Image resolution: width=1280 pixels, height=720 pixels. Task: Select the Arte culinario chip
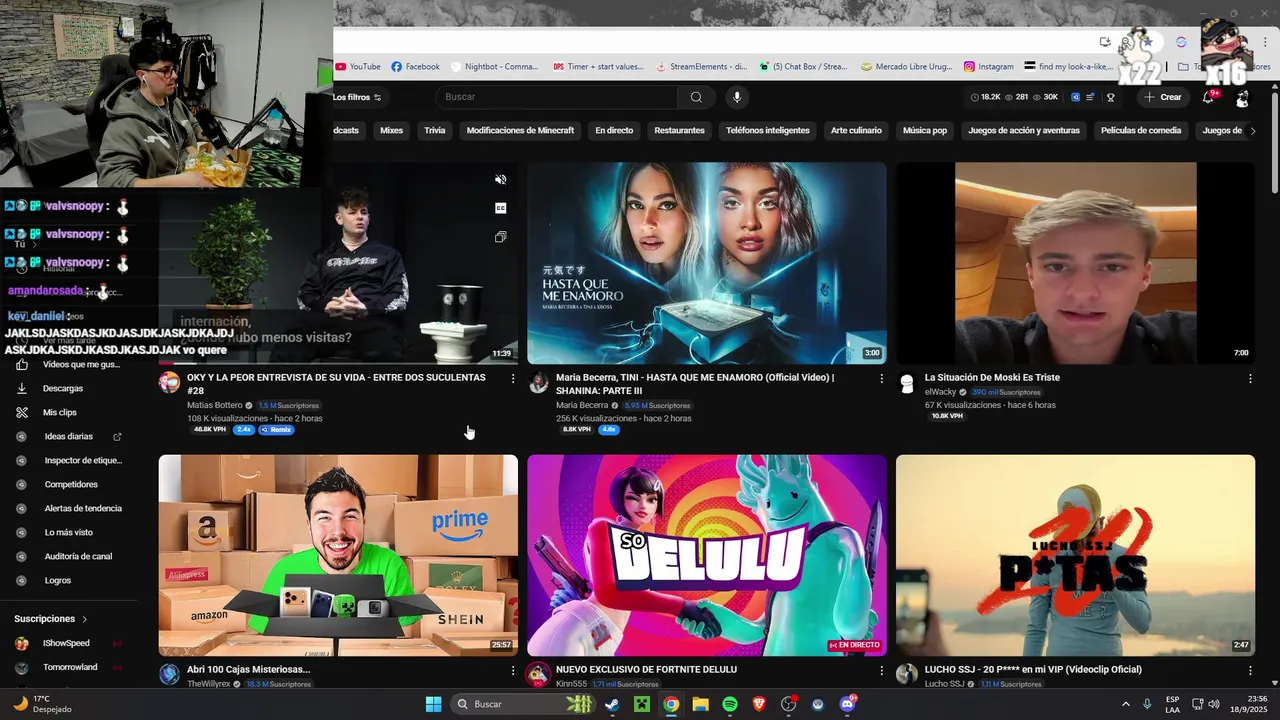(856, 130)
